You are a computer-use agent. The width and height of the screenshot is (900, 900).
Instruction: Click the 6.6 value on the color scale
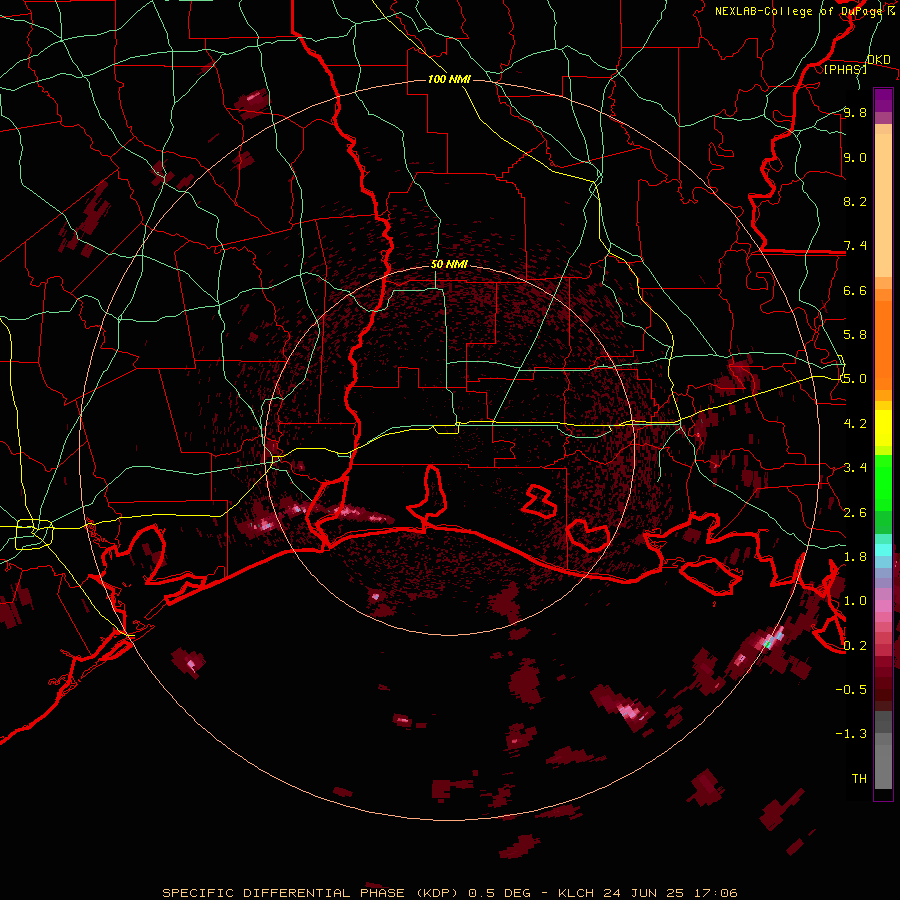855,290
